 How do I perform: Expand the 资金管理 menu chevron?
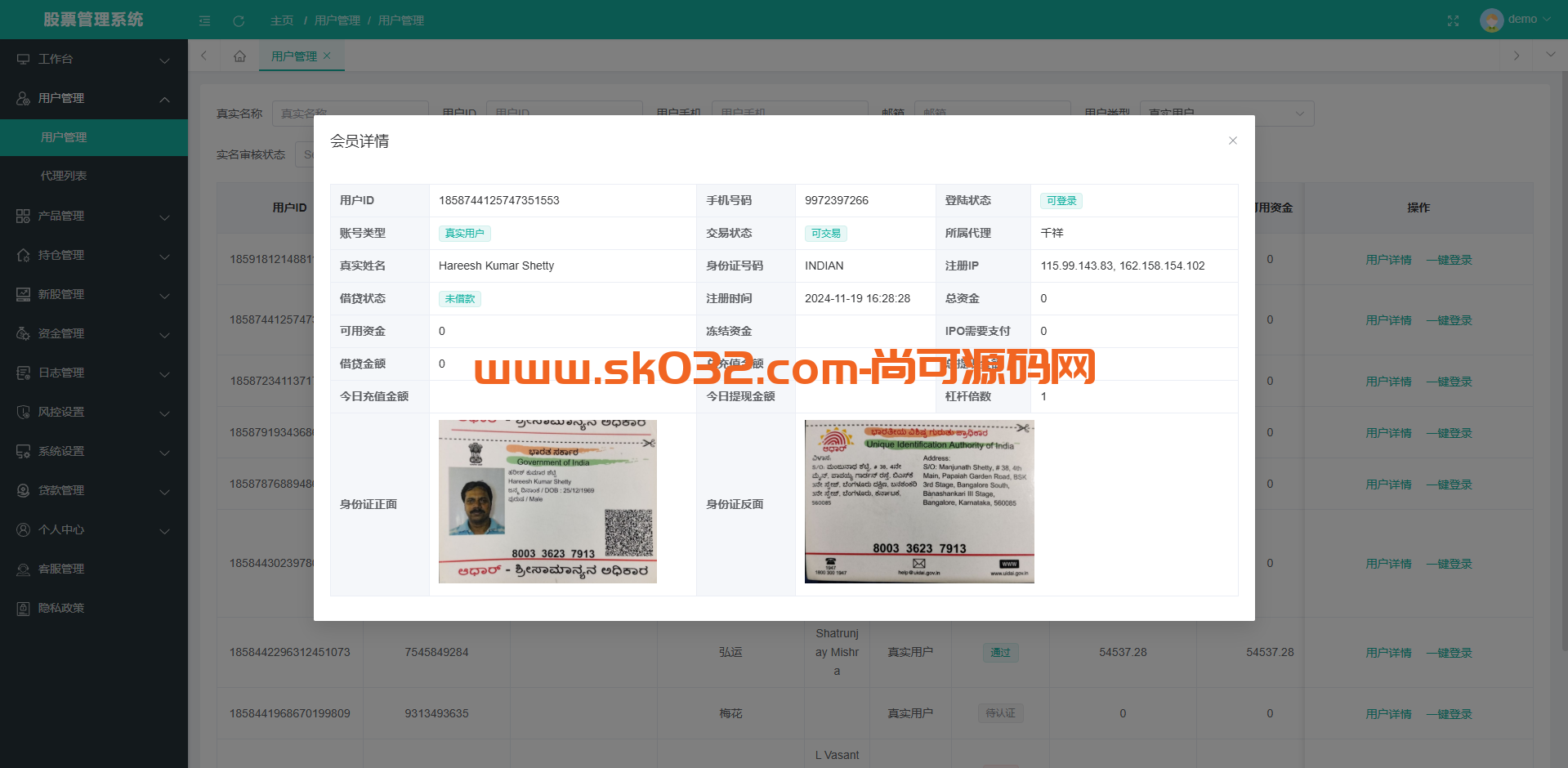164,334
